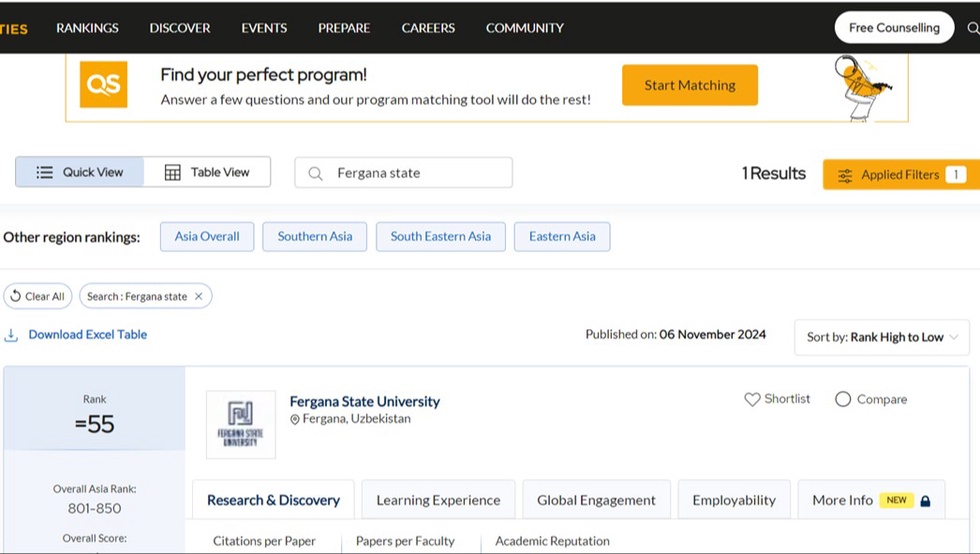Viewport: 980px width, 554px height.
Task: Open Applied Filters panel
Action: click(x=900, y=174)
